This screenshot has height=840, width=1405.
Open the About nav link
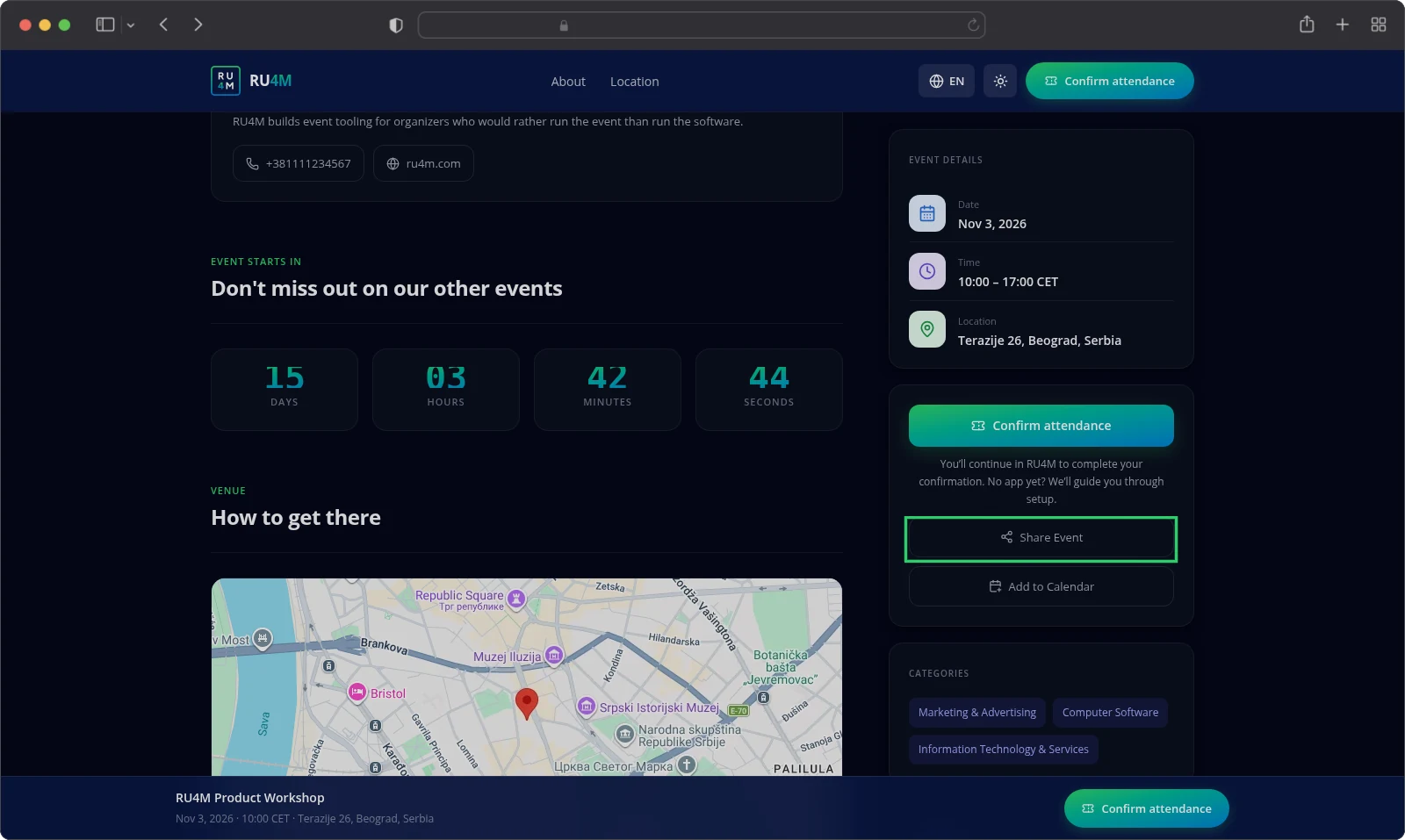(x=568, y=82)
